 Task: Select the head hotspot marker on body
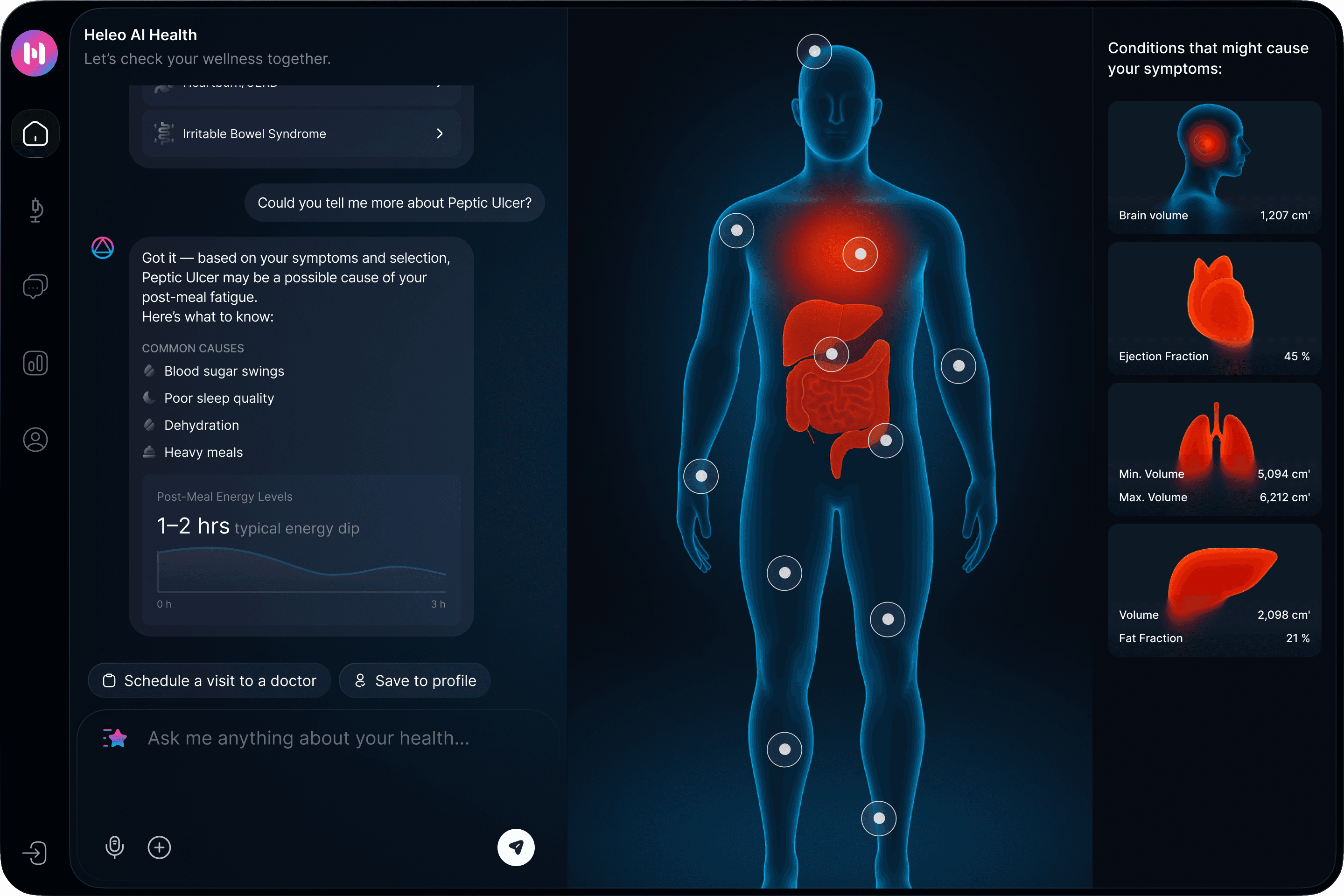pos(814,51)
